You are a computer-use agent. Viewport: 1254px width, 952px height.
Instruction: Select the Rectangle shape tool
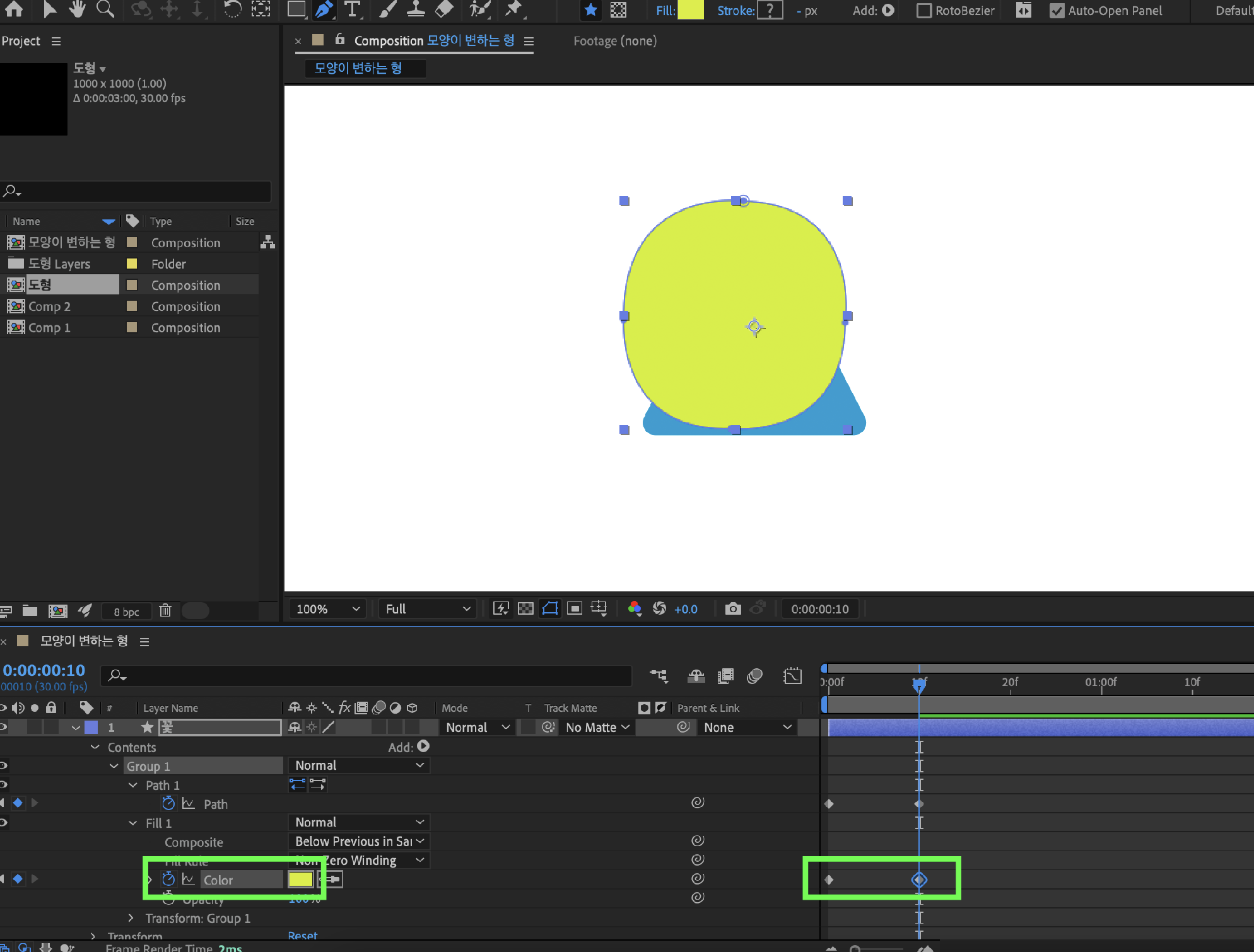[296, 9]
